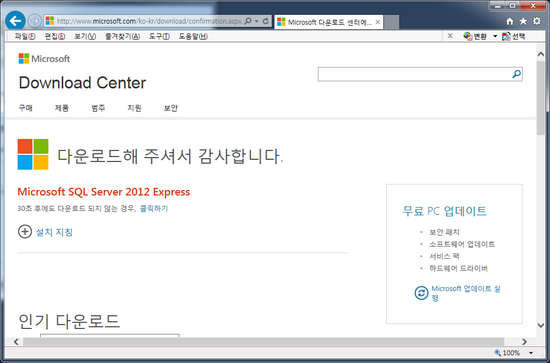Open the zoom level dropdown arrow
Image resolution: width=550 pixels, height=363 pixels.
(531, 353)
